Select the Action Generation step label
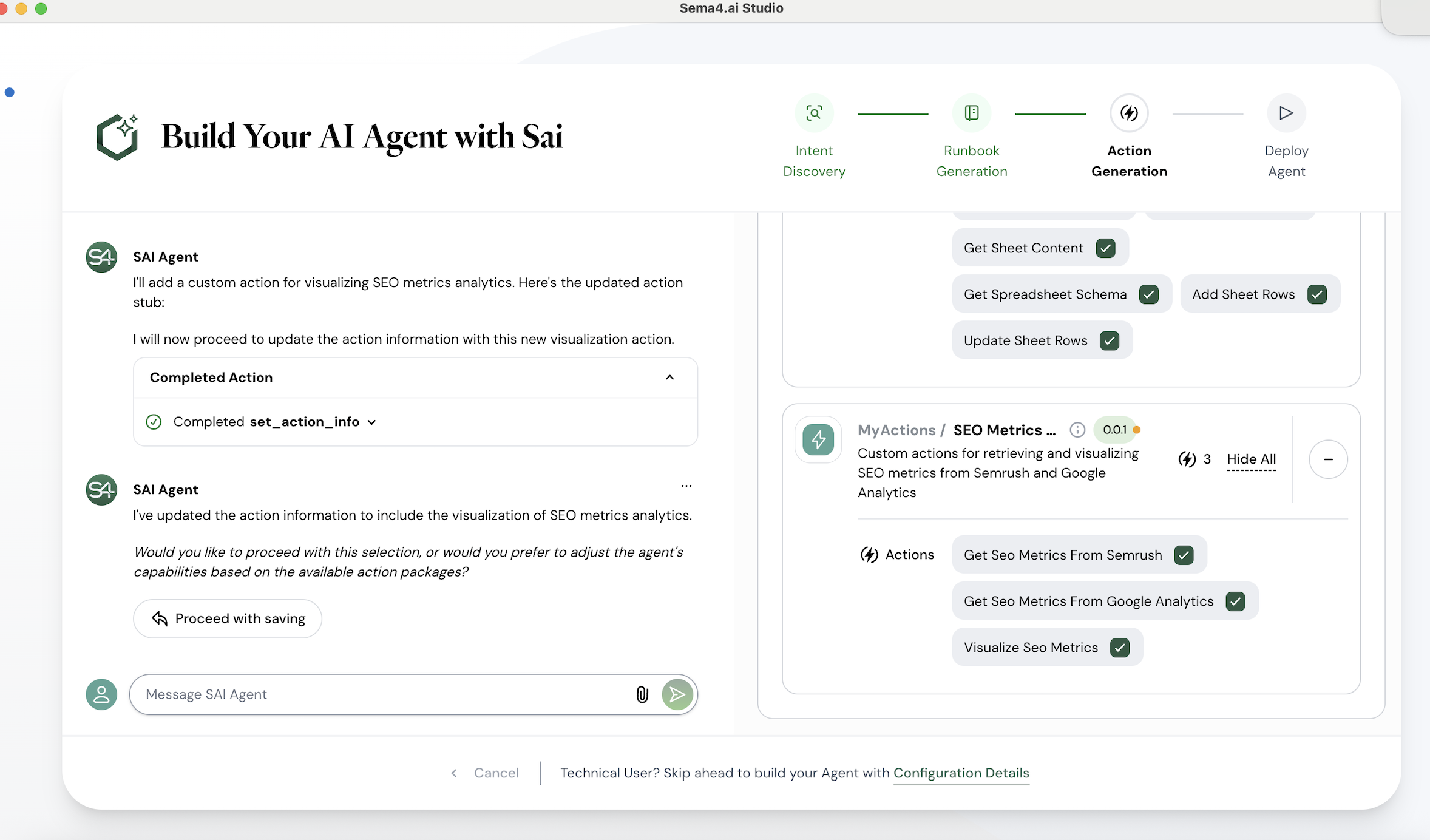Screen dimensions: 1430x840 [x=1129, y=161]
